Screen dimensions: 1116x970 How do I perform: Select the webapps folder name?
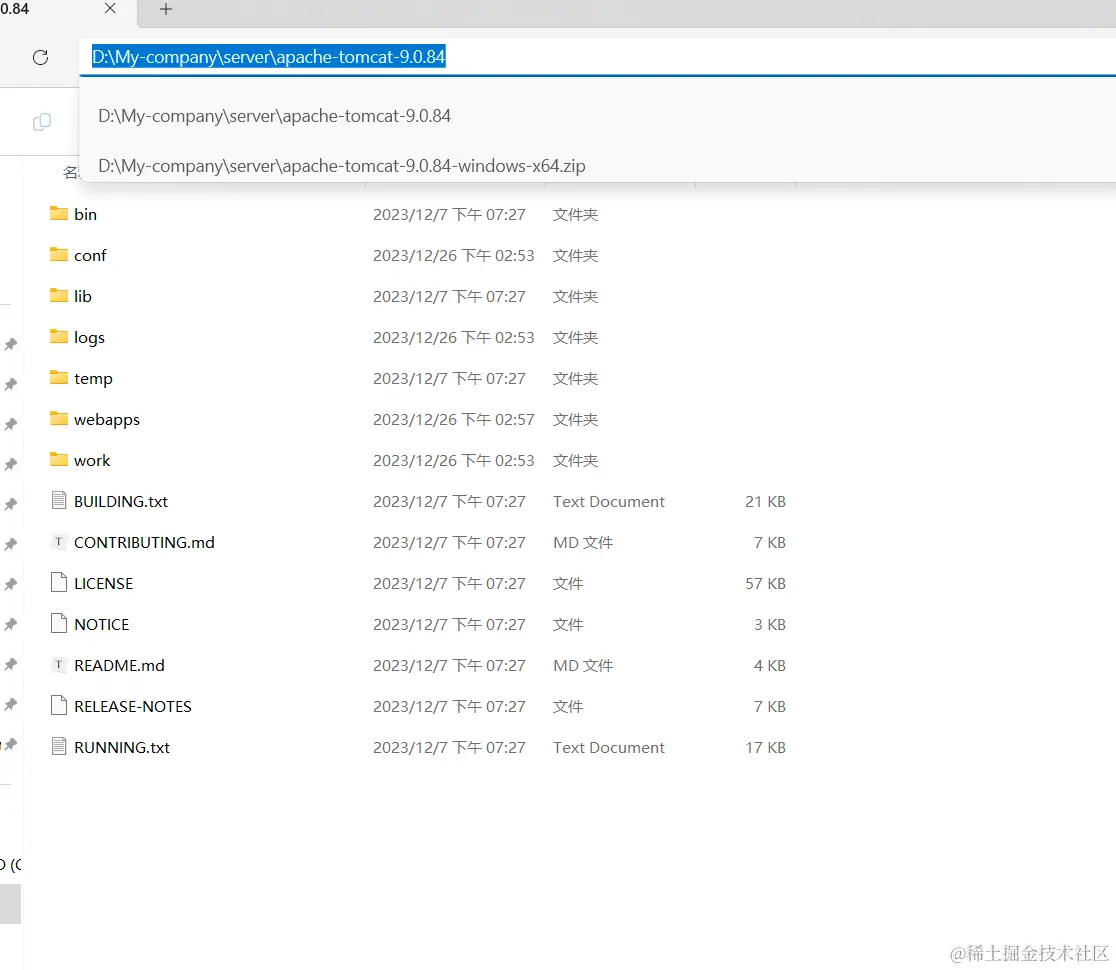tap(107, 420)
